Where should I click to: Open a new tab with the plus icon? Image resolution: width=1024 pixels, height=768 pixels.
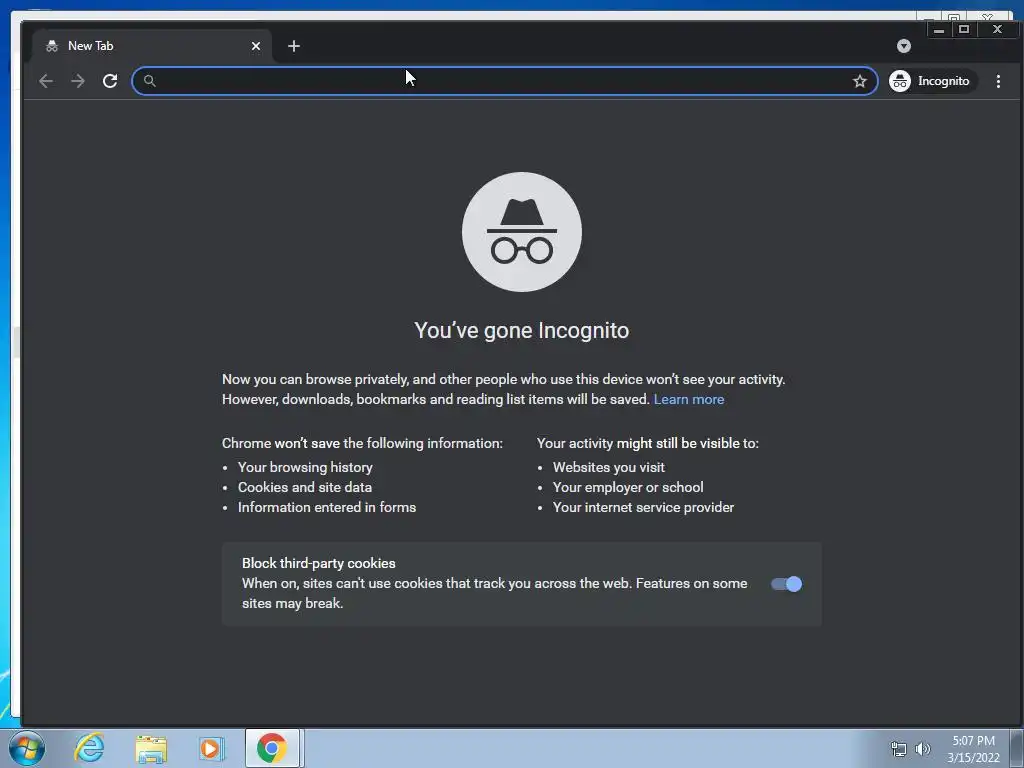point(294,46)
